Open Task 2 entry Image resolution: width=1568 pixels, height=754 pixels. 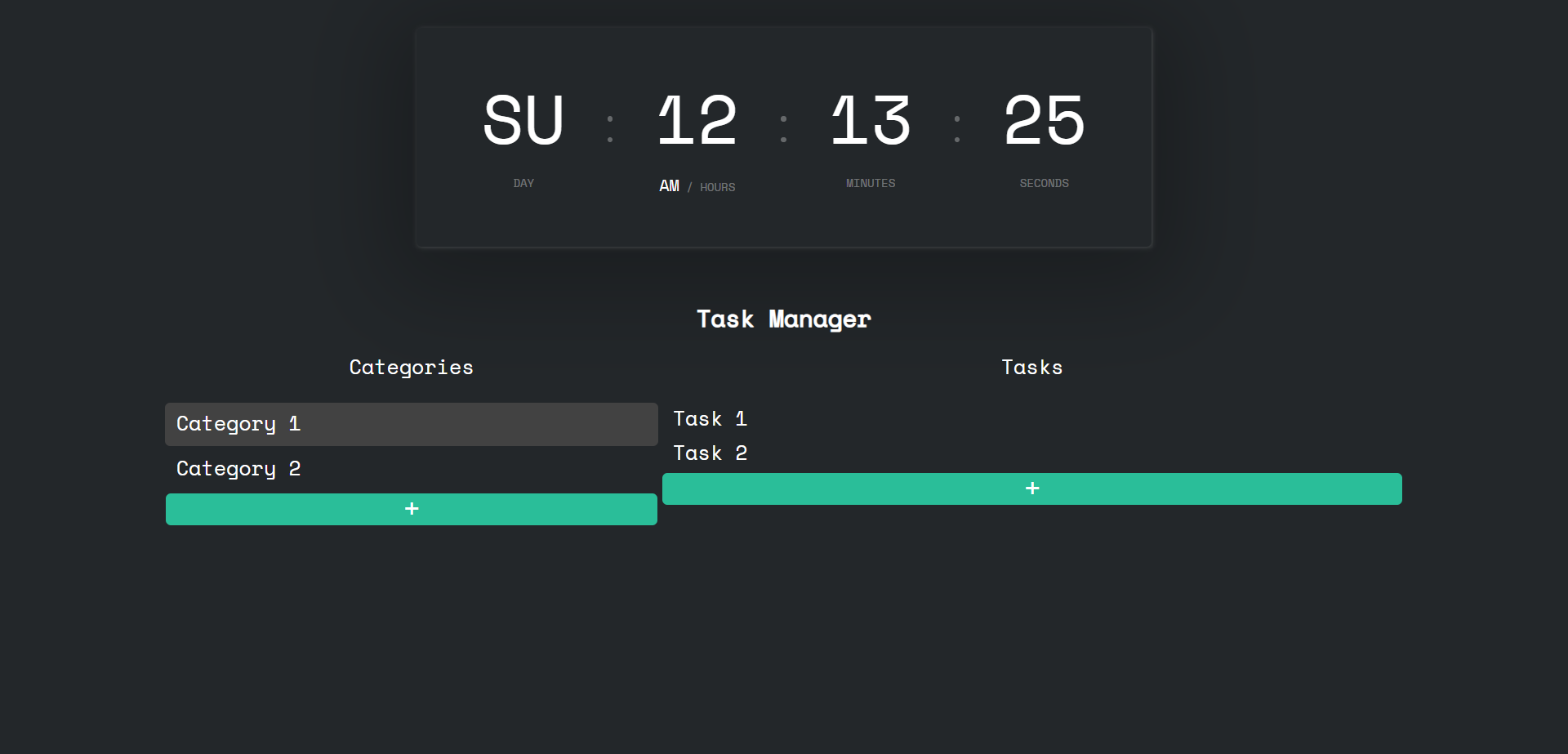click(x=710, y=453)
